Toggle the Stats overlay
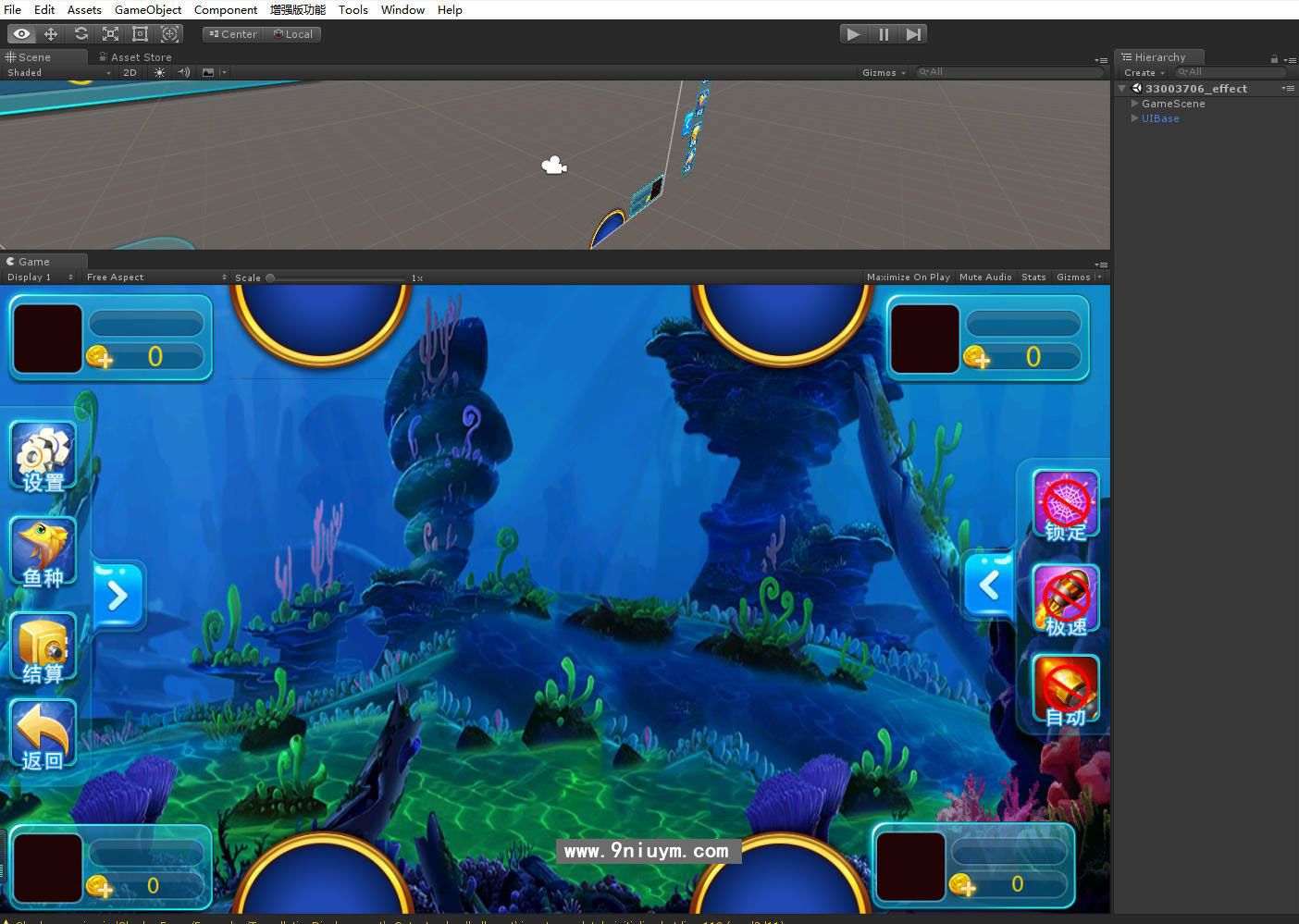1299x924 pixels. click(x=1033, y=277)
